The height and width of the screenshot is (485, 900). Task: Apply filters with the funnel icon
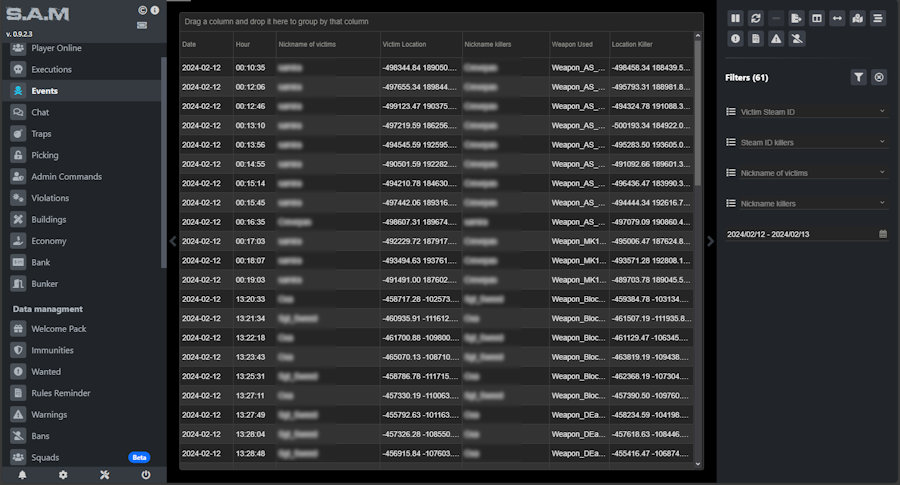coord(858,77)
